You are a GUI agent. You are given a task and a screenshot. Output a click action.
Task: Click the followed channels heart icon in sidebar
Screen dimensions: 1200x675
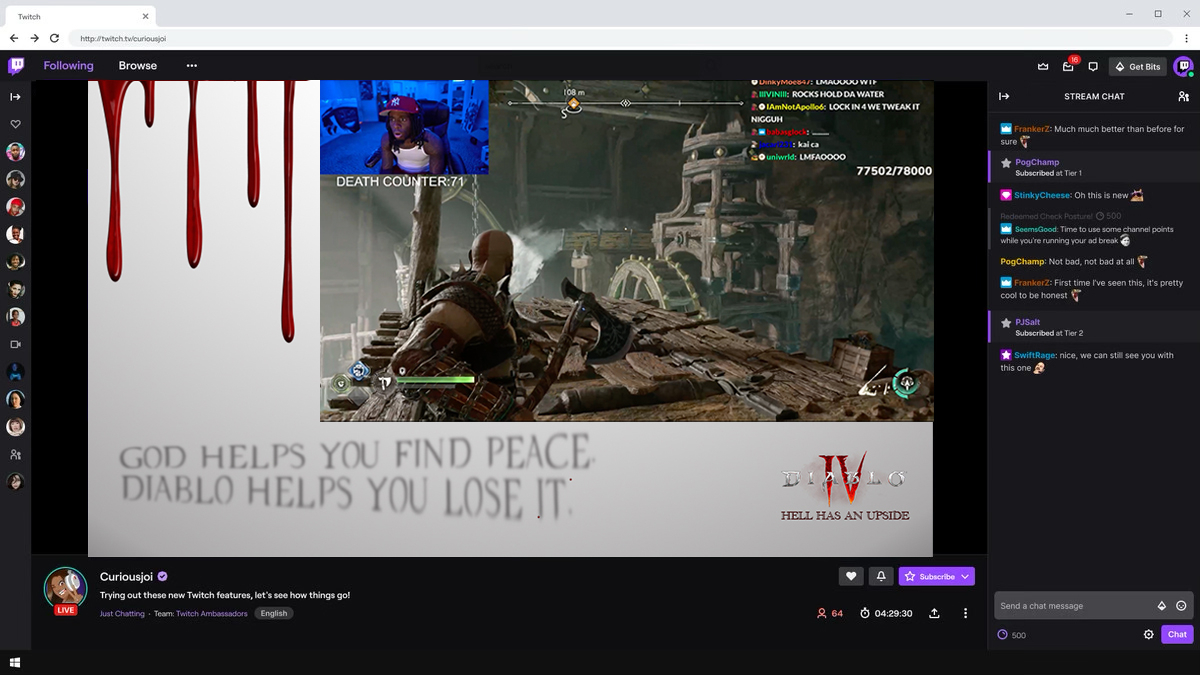click(x=15, y=125)
